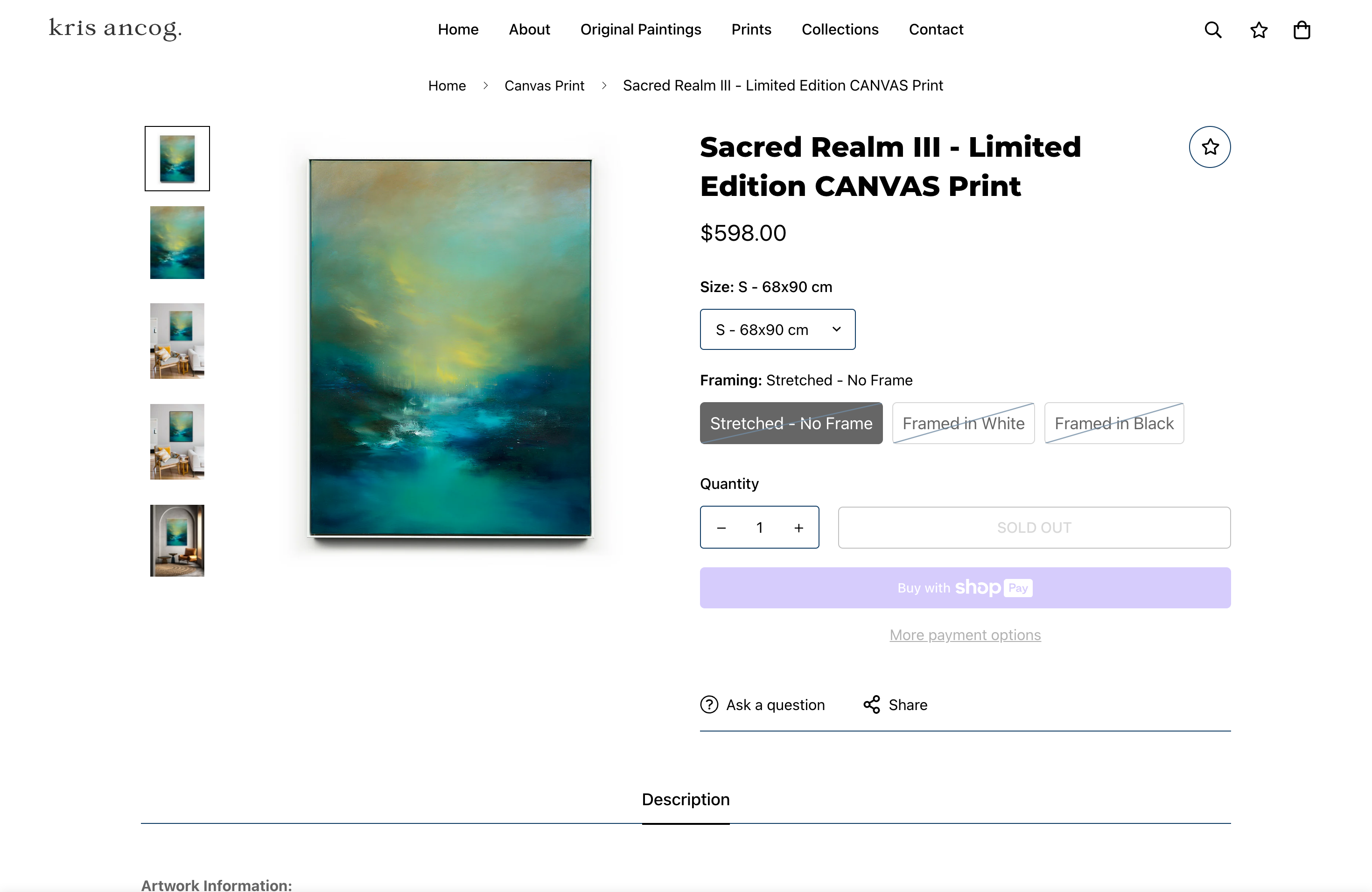The width and height of the screenshot is (1372, 892).
Task: Open the Prints navigation menu
Action: click(x=751, y=29)
